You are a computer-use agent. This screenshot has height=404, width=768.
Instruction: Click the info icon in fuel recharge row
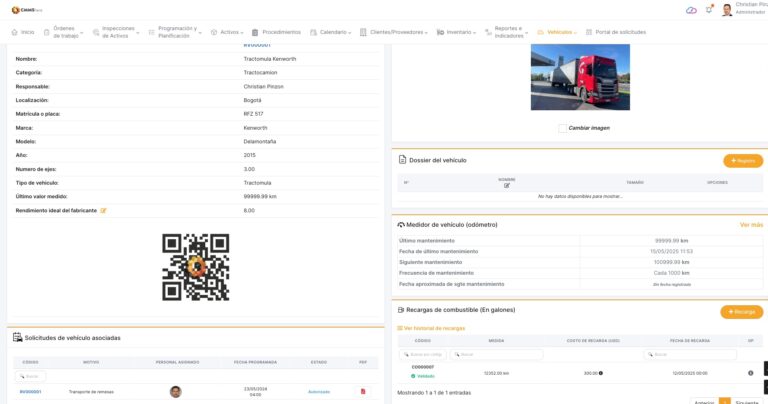pyautogui.click(x=750, y=373)
